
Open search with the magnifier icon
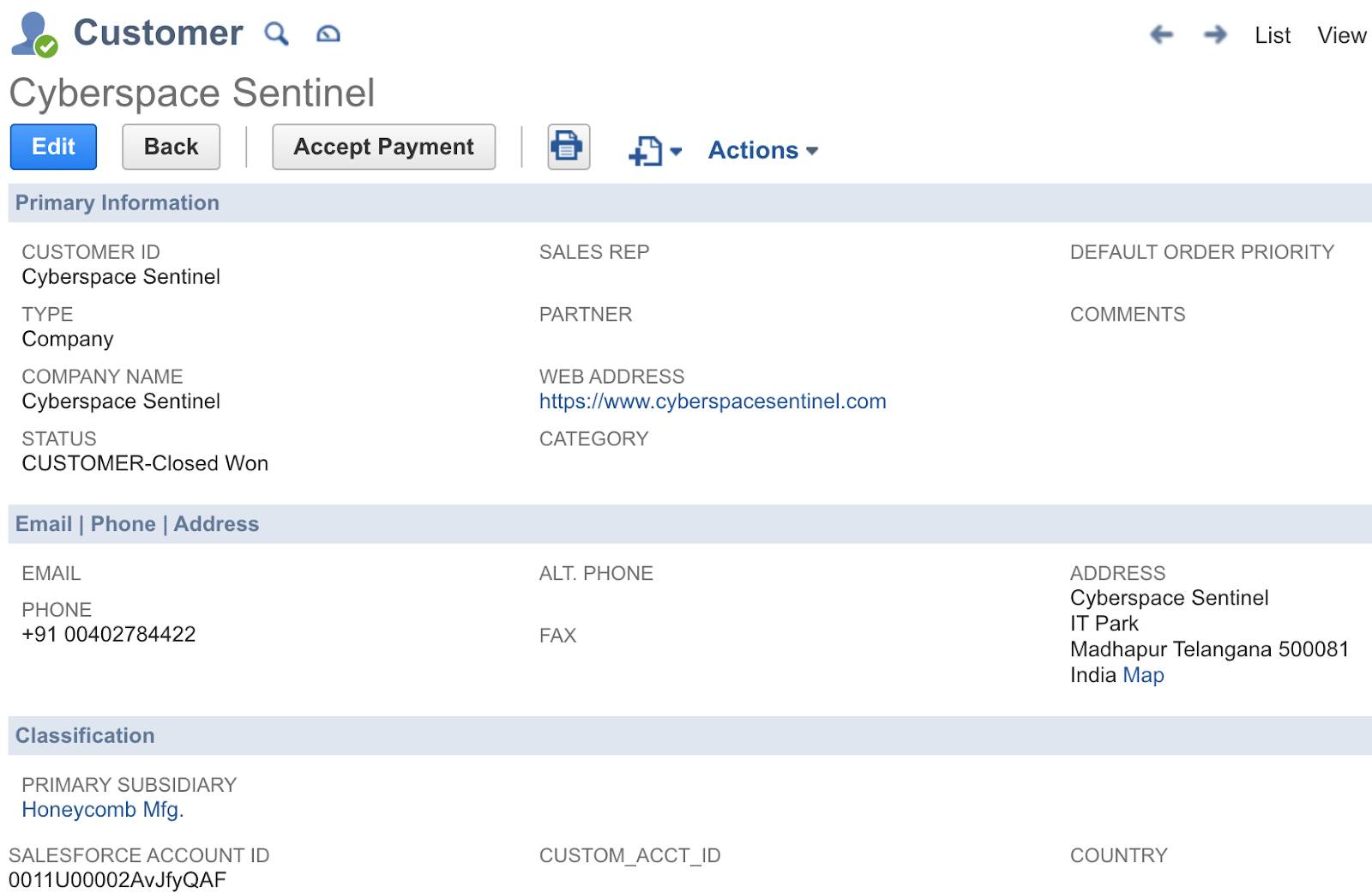[276, 33]
